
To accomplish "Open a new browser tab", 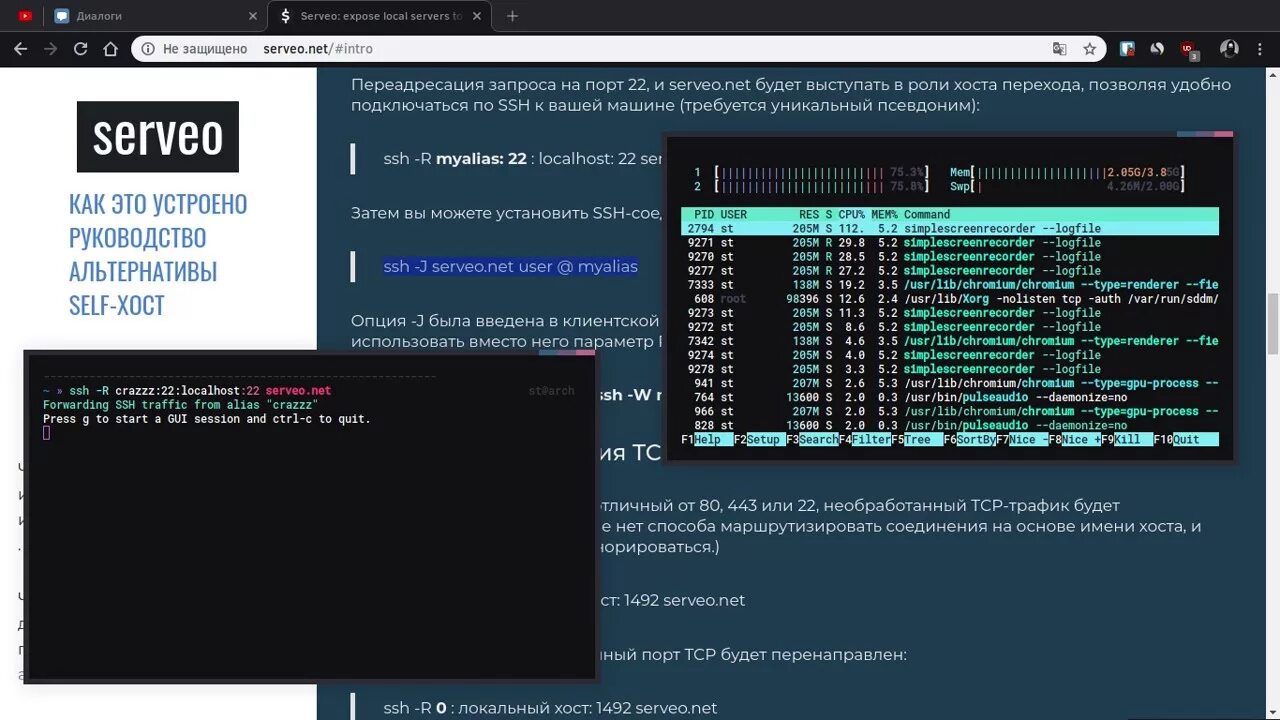I will (x=512, y=16).
